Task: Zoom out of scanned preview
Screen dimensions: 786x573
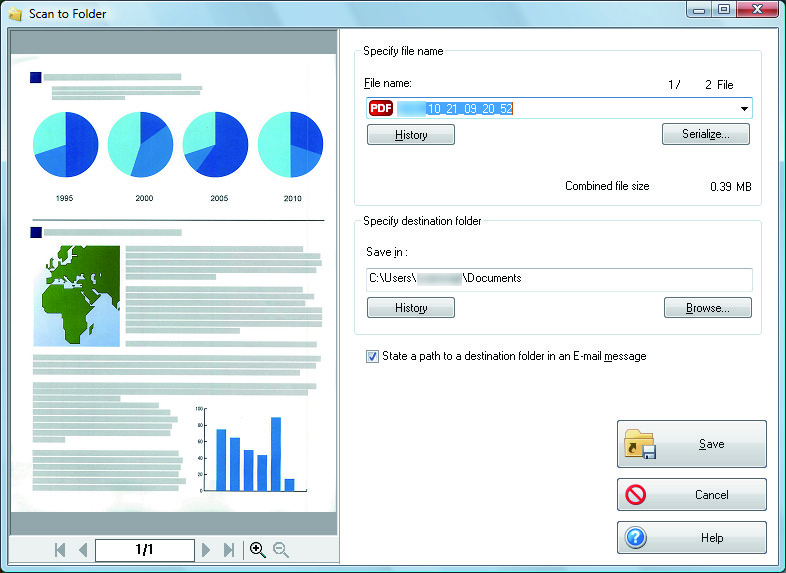Action: [x=281, y=550]
